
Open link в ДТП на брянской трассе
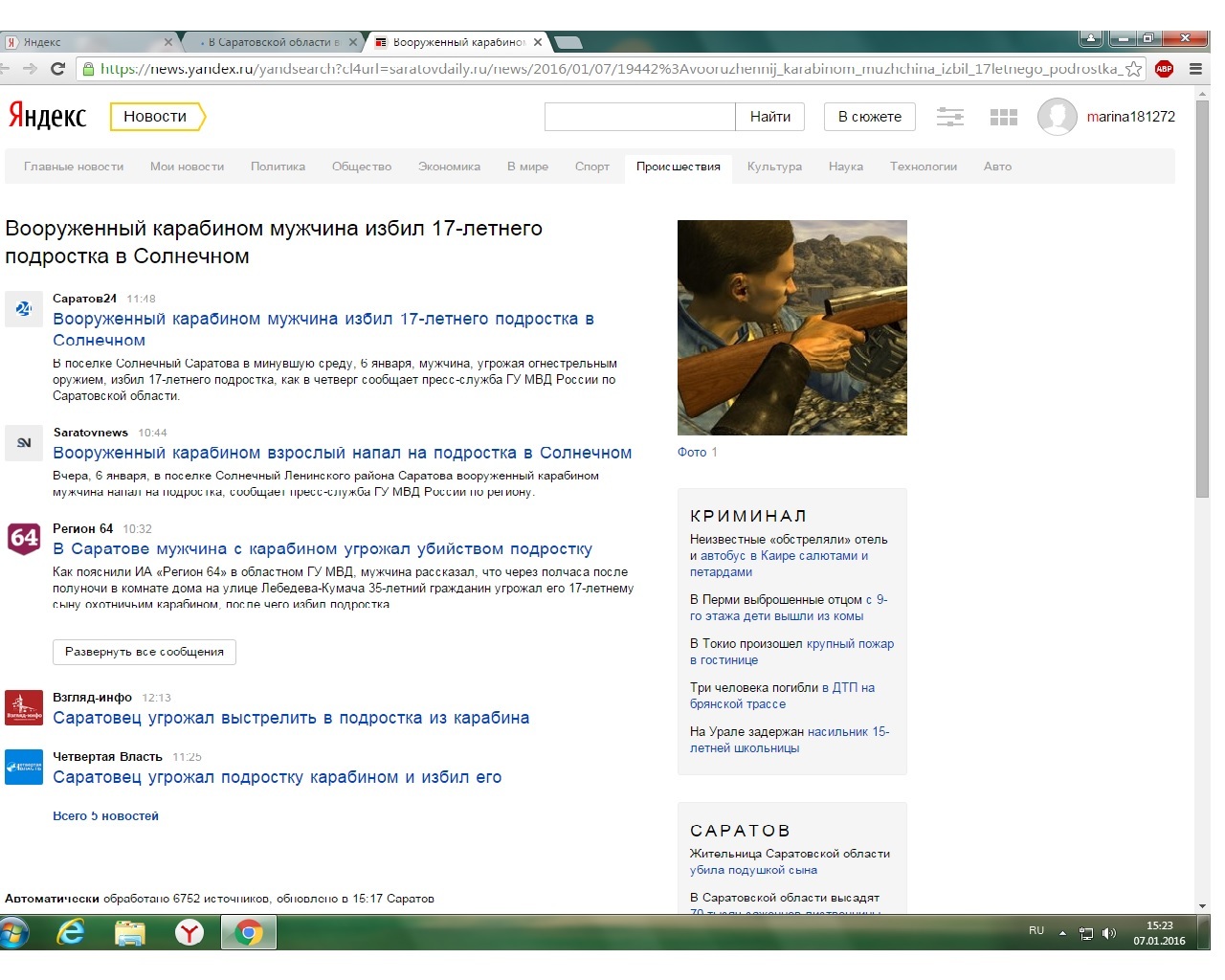[783, 696]
